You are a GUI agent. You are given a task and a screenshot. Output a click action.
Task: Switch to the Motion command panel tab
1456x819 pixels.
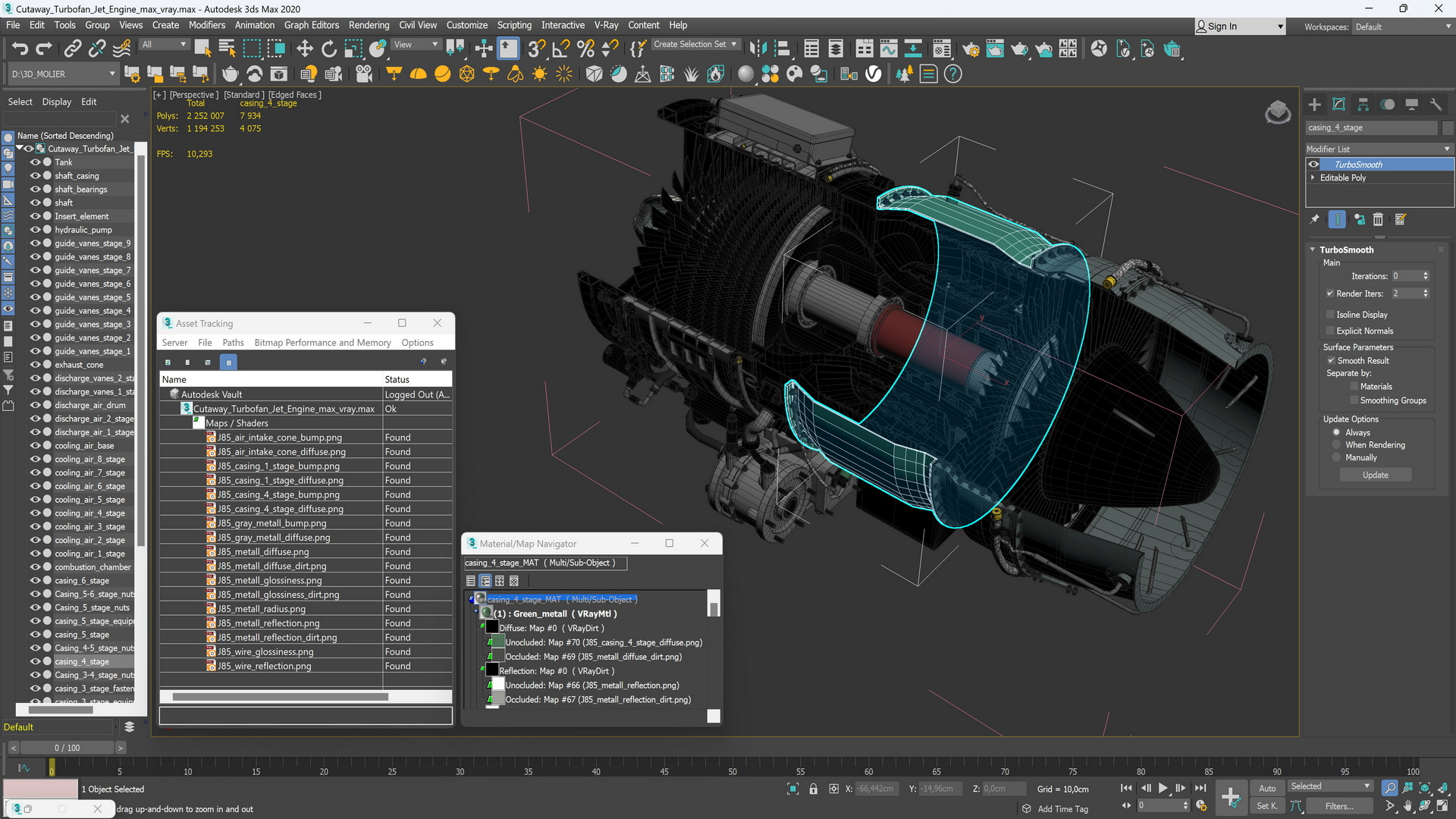pyautogui.click(x=1388, y=105)
